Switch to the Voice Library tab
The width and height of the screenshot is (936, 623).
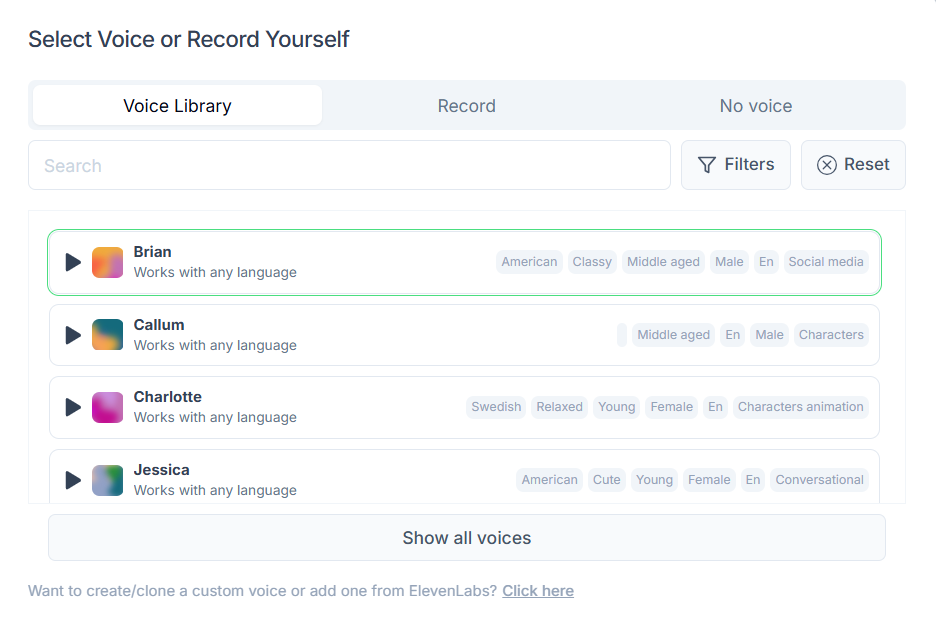click(x=177, y=106)
